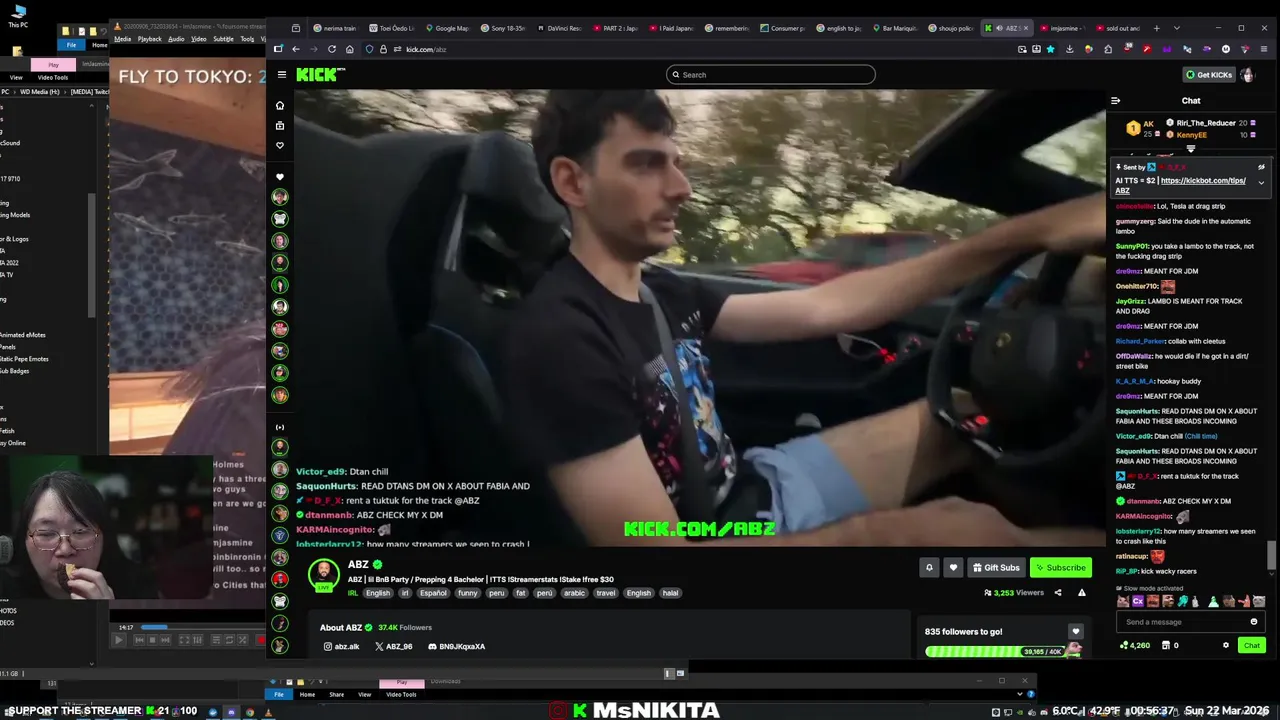Click the Following heart icon in Kick sidebar
The width and height of the screenshot is (1280, 720).
(280, 145)
